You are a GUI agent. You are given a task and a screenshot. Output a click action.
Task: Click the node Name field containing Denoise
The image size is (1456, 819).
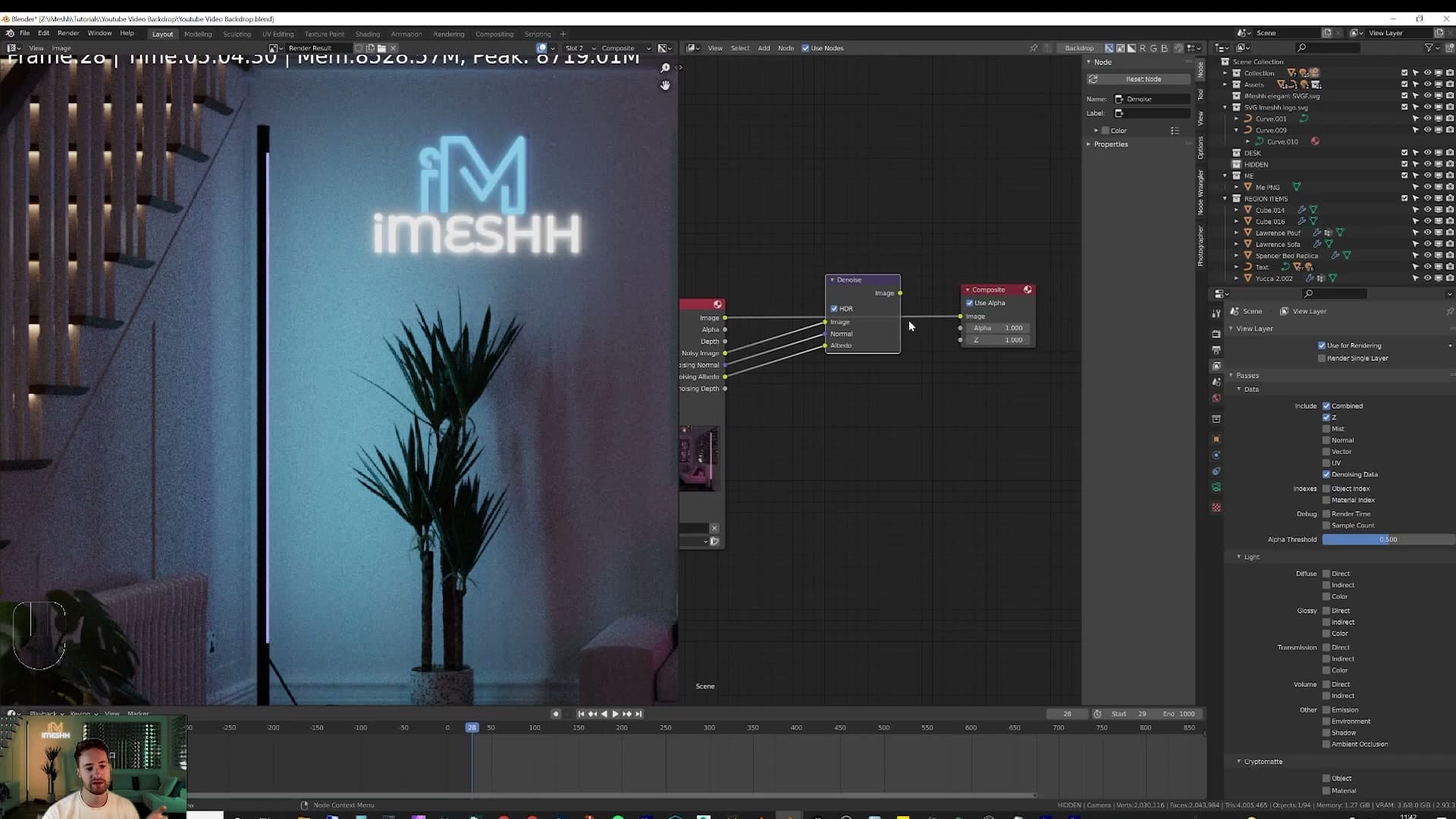tap(1151, 99)
